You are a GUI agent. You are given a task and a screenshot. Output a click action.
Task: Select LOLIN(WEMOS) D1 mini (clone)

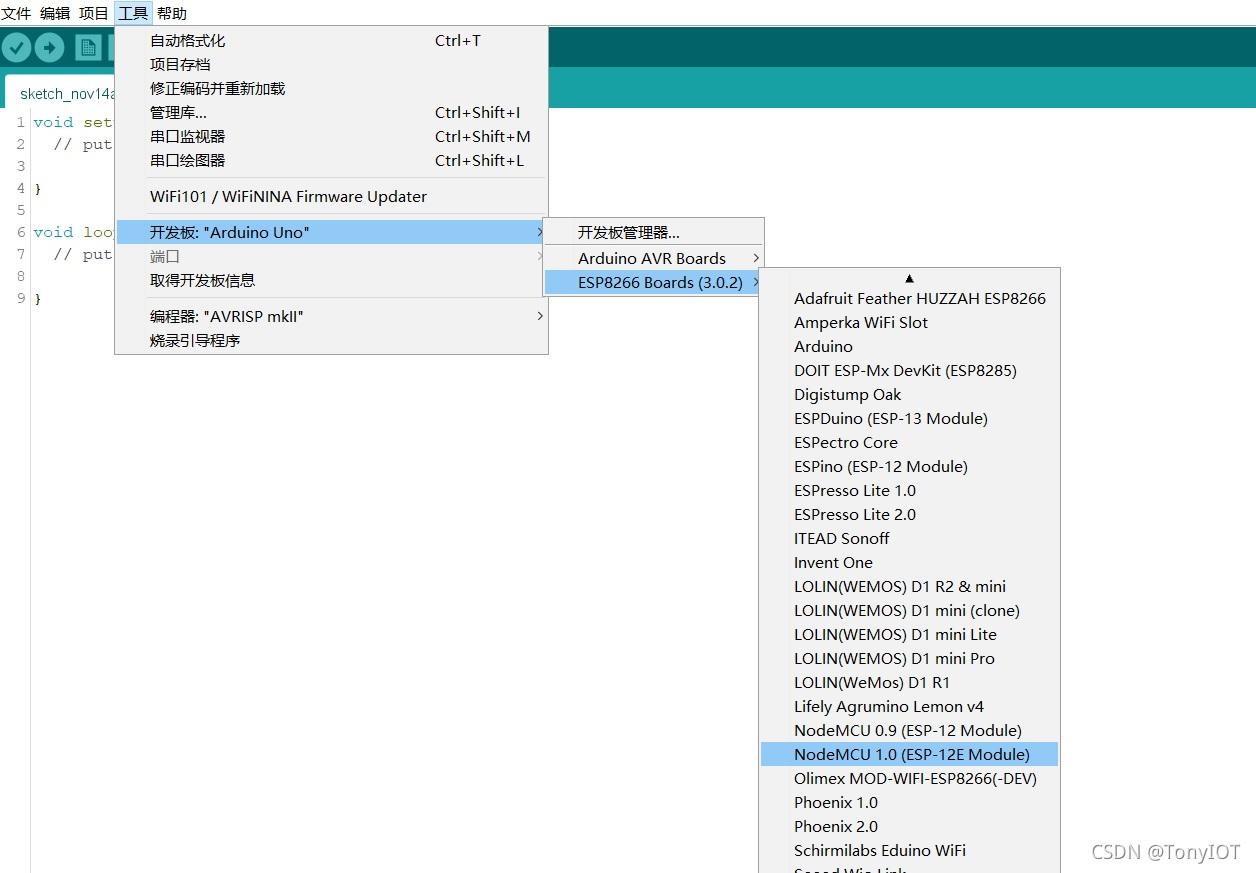[909, 611]
